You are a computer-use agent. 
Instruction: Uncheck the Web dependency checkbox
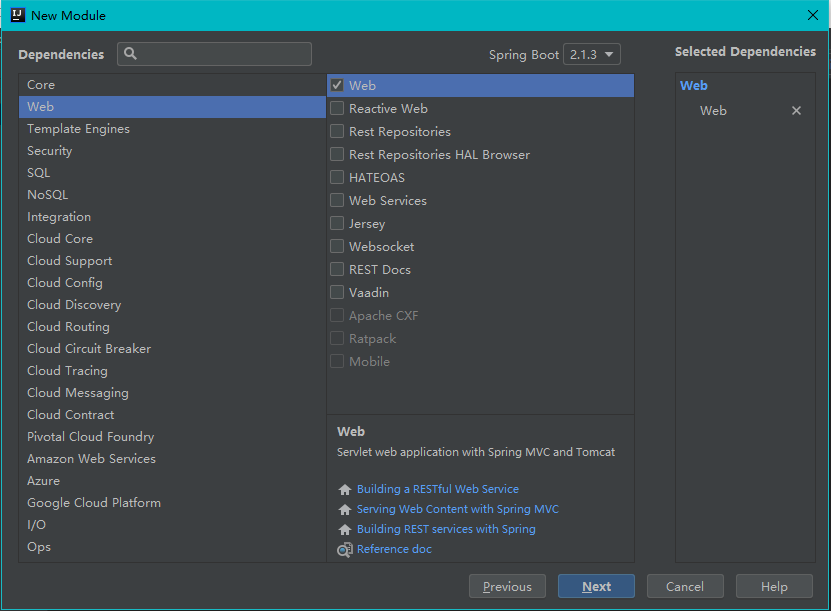337,85
